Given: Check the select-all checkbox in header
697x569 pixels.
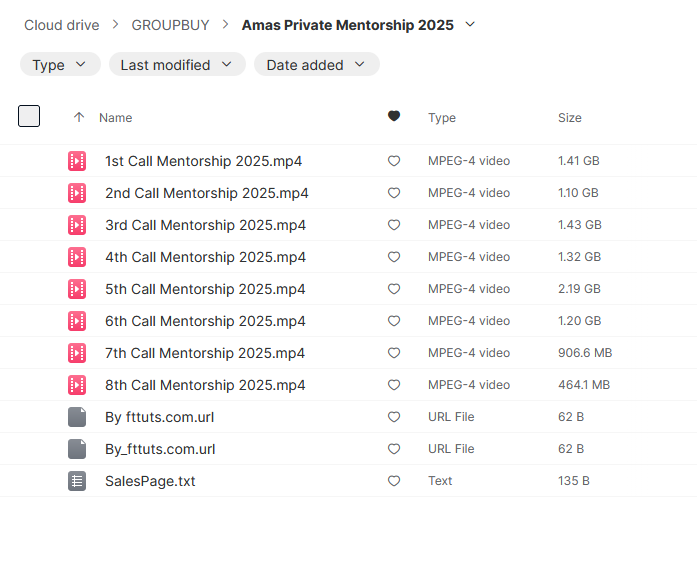Looking at the screenshot, I should point(29,116).
